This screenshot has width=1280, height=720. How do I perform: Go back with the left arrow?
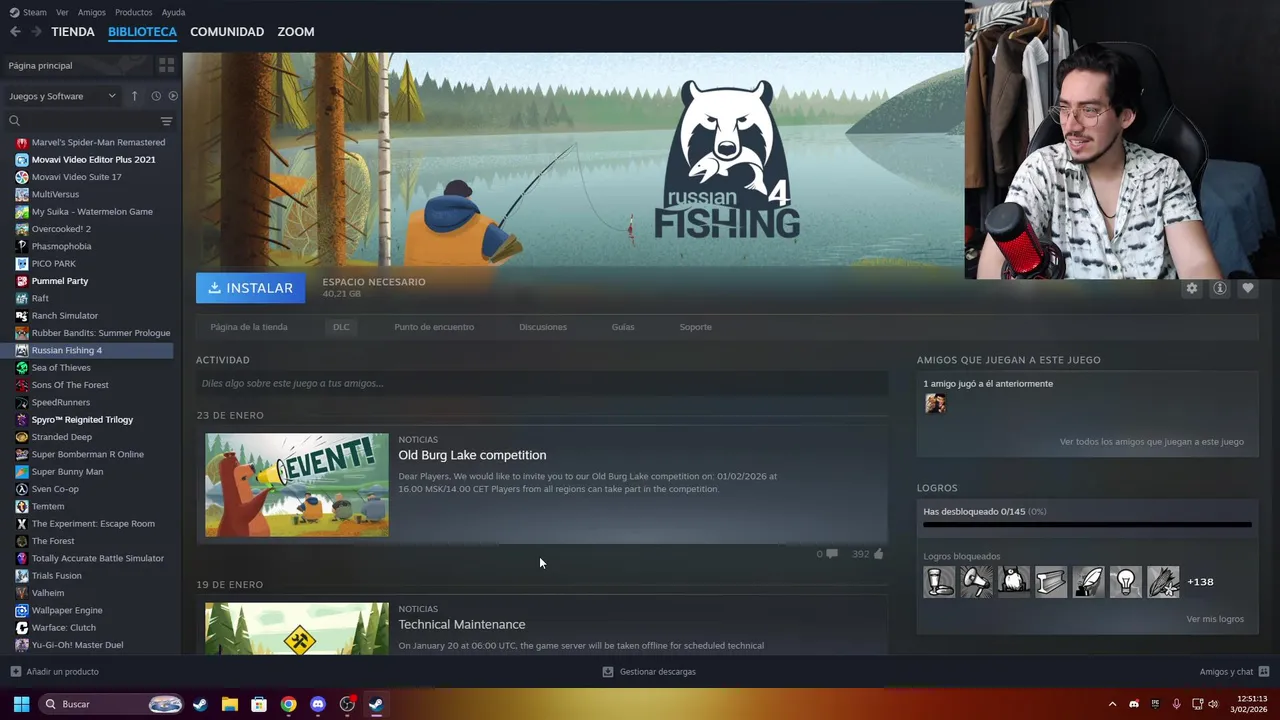[x=15, y=32]
